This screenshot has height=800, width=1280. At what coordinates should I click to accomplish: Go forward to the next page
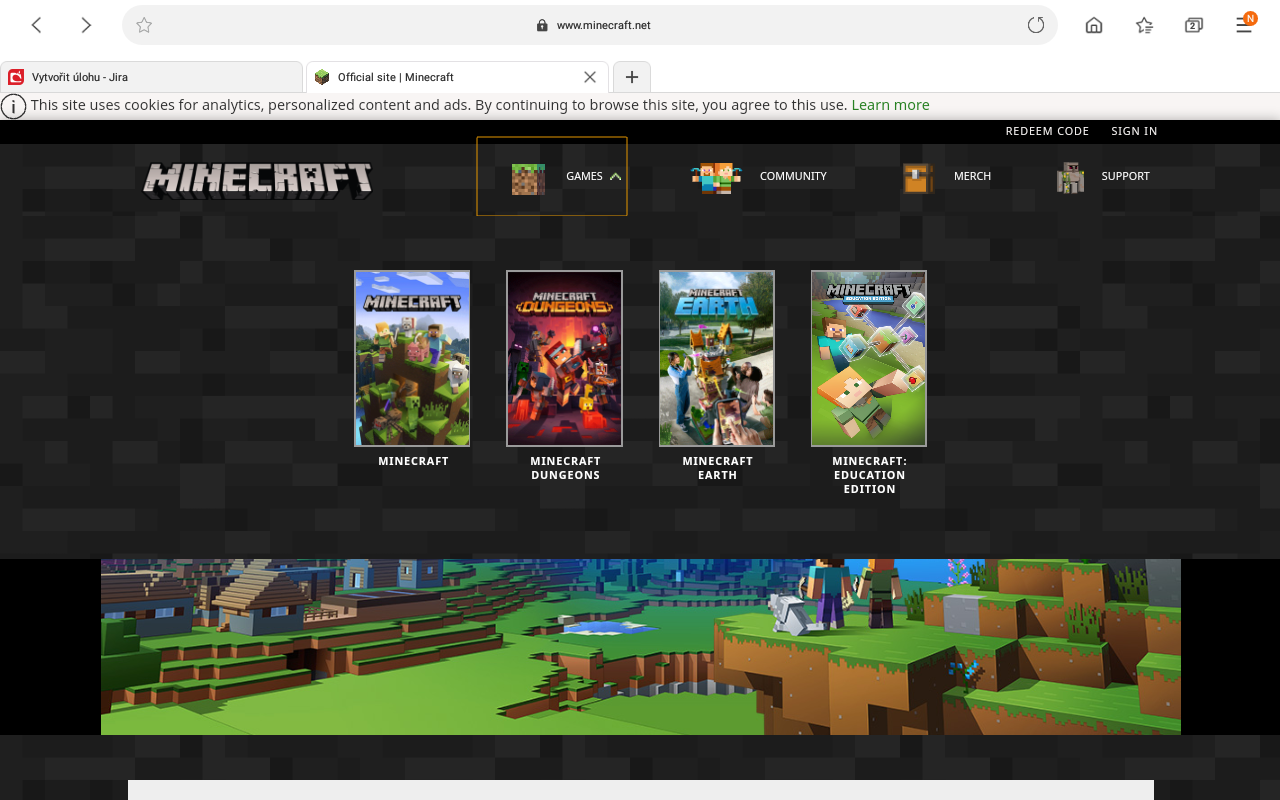86,25
